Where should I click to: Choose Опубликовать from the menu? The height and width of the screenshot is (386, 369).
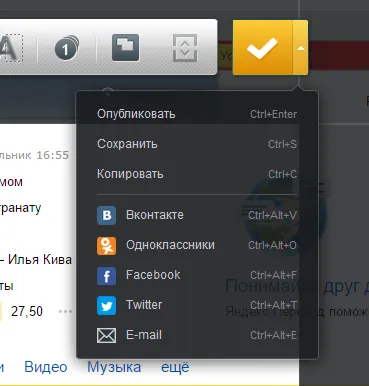[x=197, y=114]
